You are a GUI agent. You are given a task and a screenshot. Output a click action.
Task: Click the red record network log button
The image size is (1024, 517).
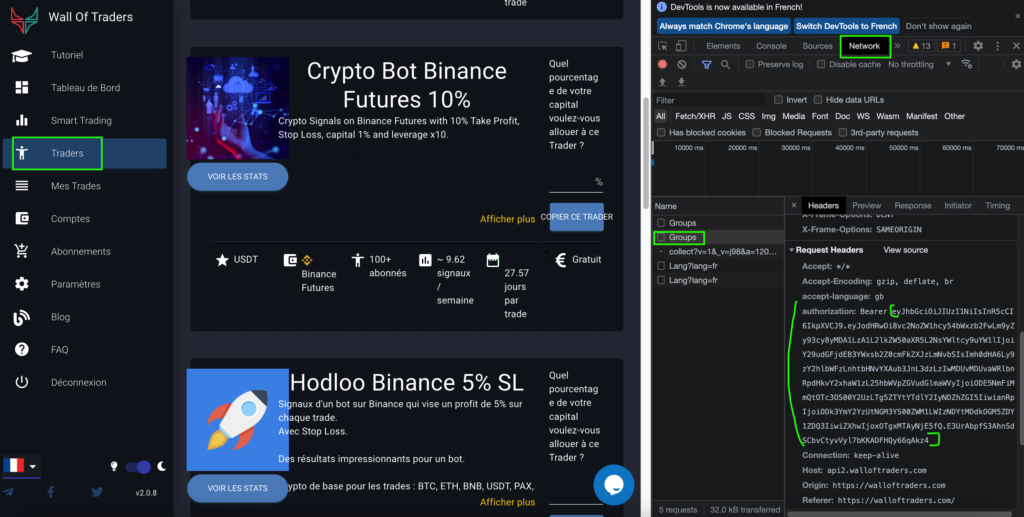tap(662, 65)
